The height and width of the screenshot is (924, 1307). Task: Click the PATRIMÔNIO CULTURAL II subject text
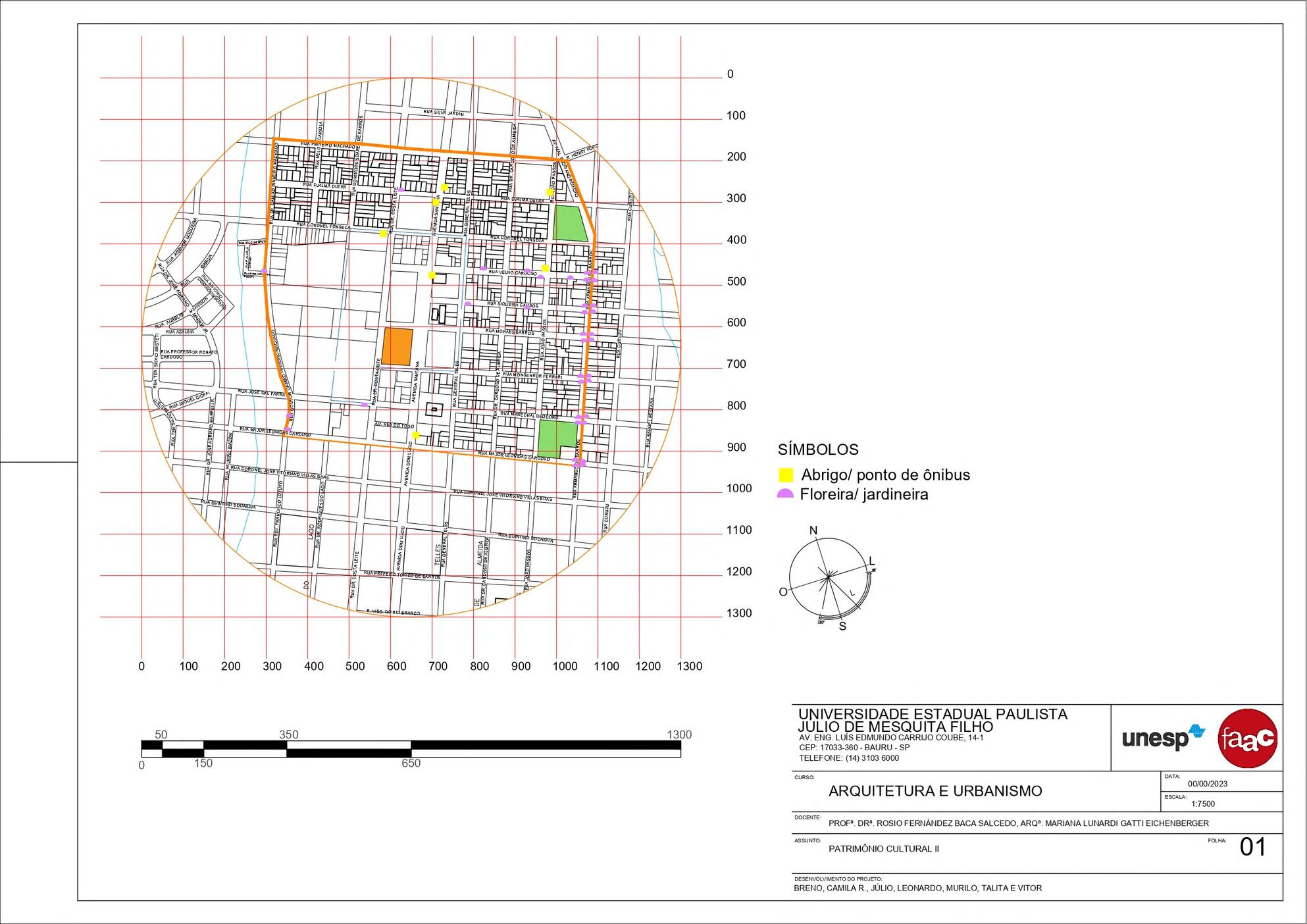(884, 849)
